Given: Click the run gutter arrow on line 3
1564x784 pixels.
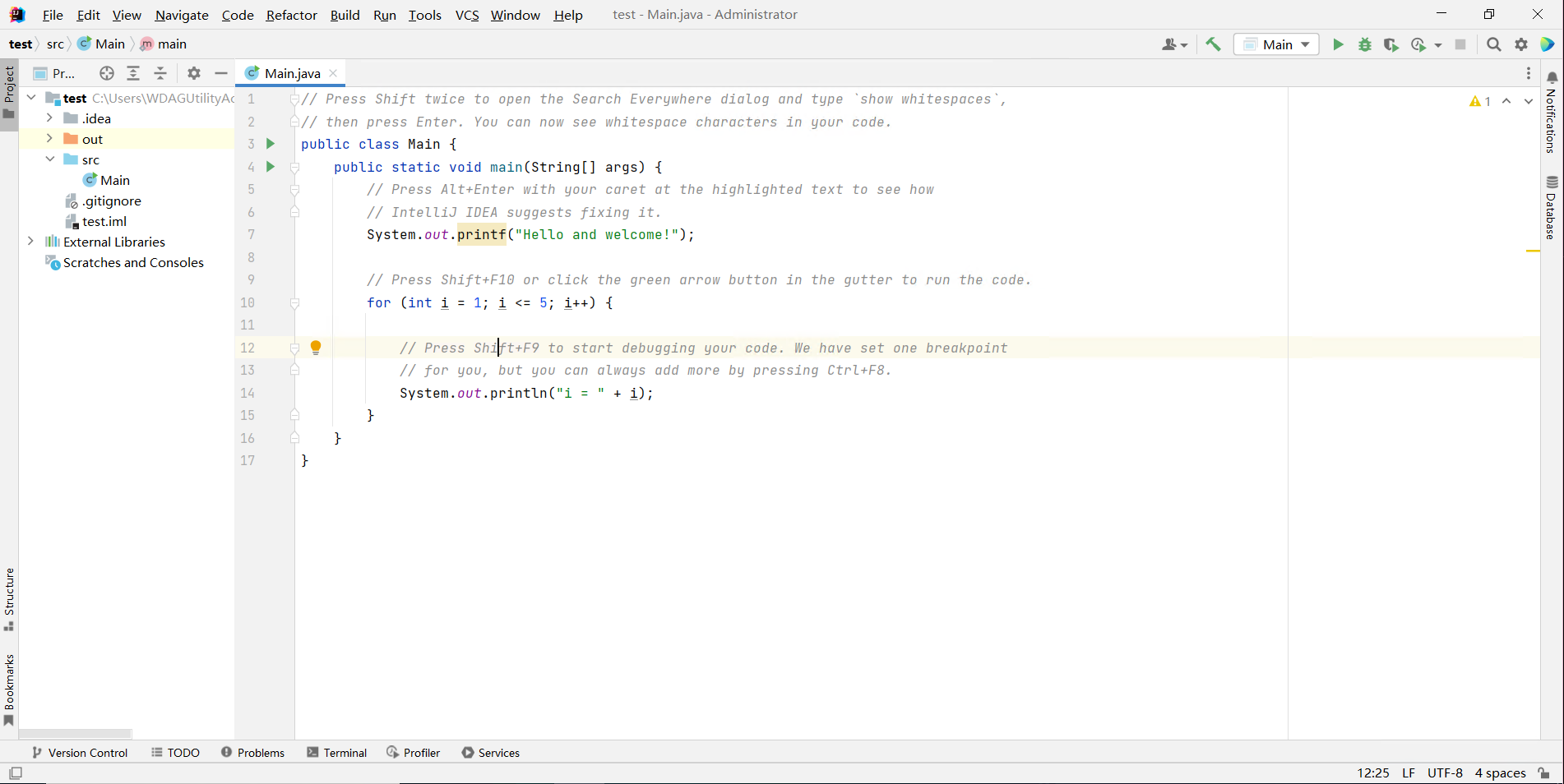Looking at the screenshot, I should coord(271,144).
